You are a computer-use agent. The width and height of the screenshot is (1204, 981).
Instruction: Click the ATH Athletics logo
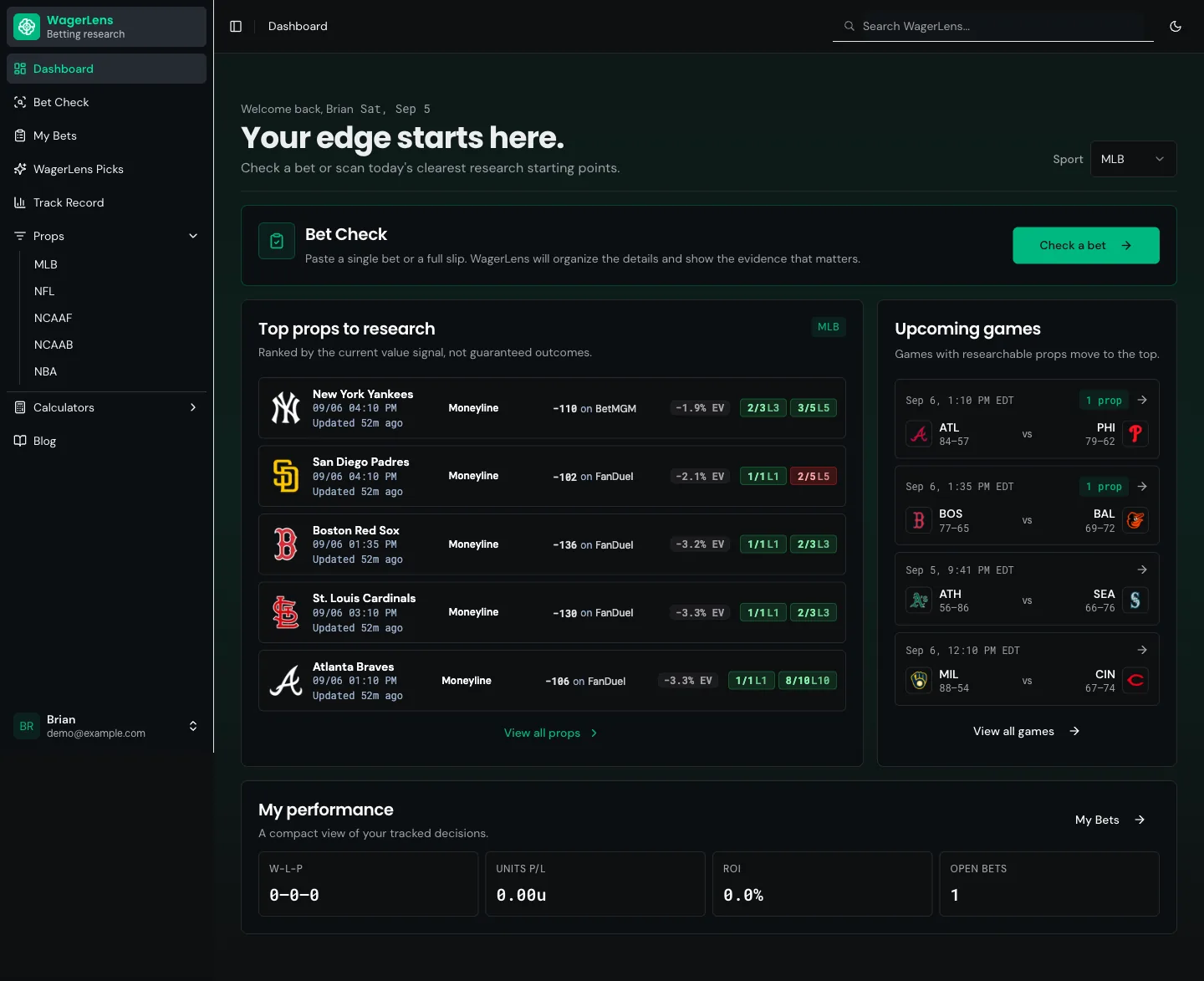pyautogui.click(x=919, y=600)
